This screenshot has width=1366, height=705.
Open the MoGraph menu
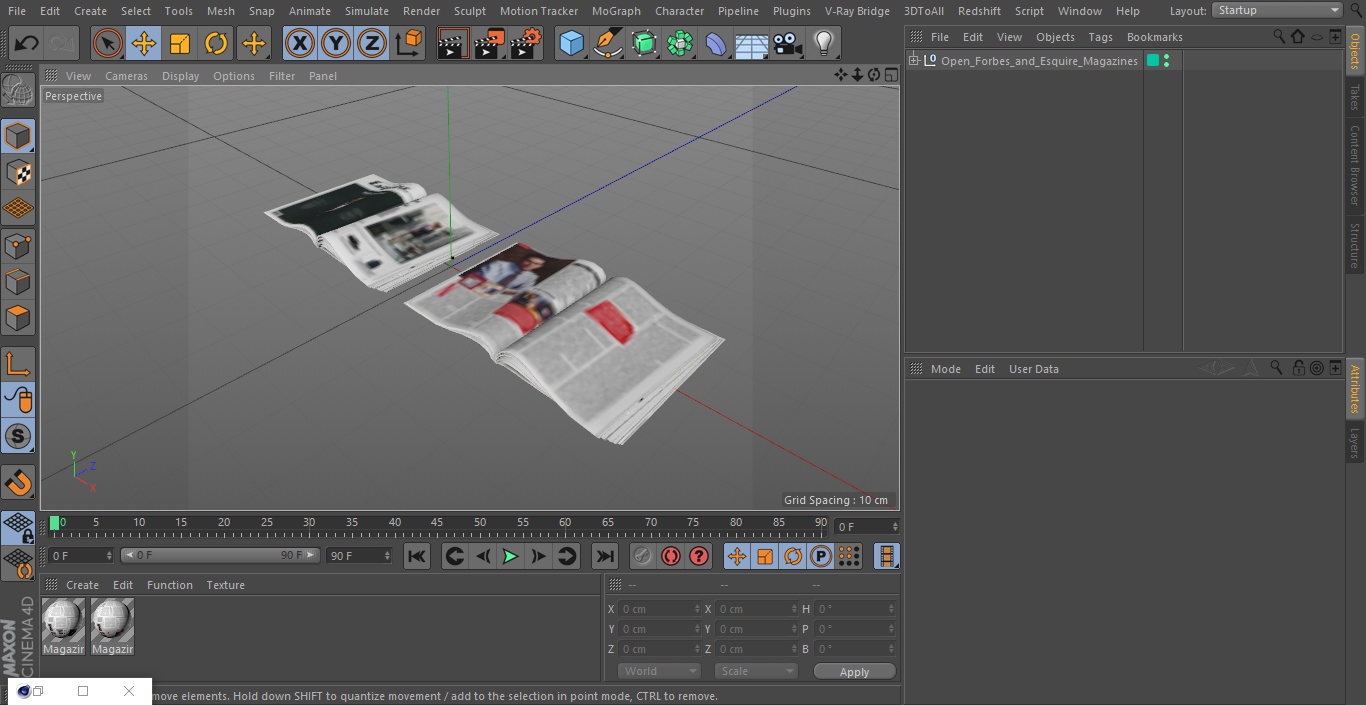(x=616, y=11)
